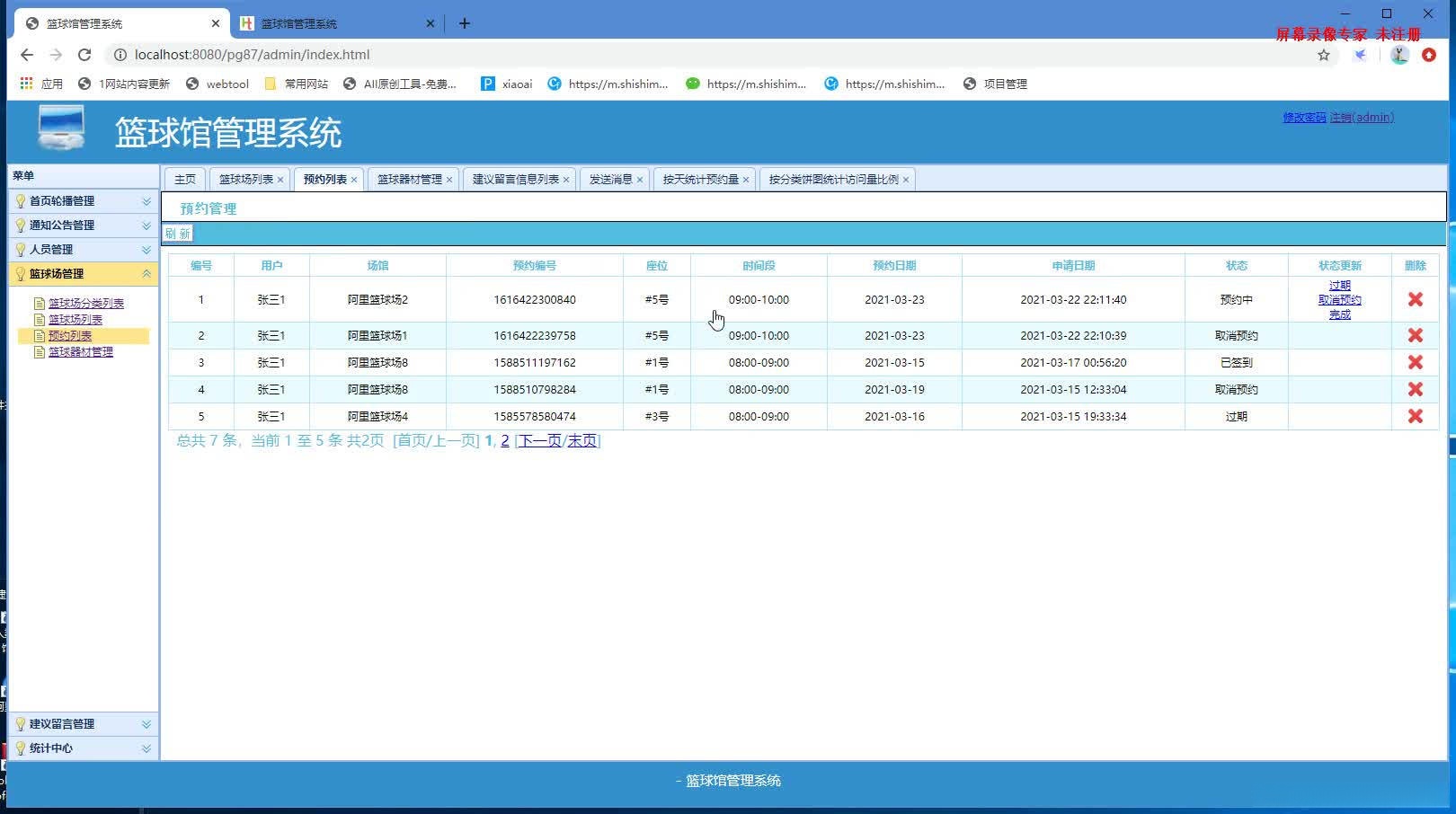Click the lightbulb icon next to 首页轮播管理
The height and width of the screenshot is (814, 1456).
[x=19, y=200]
